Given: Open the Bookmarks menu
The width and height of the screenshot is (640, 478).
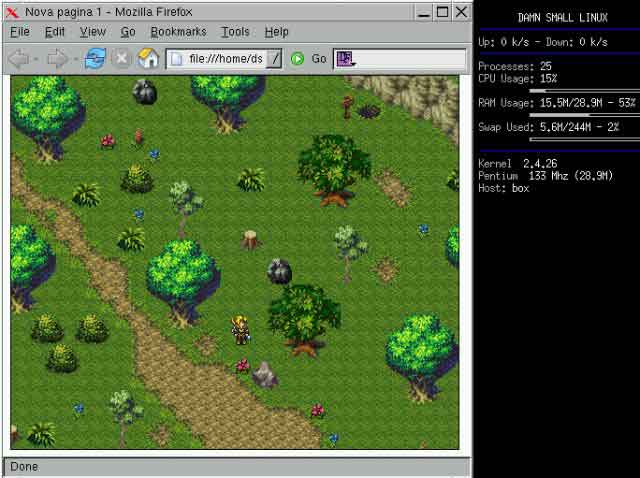Looking at the screenshot, I should pyautogui.click(x=179, y=32).
